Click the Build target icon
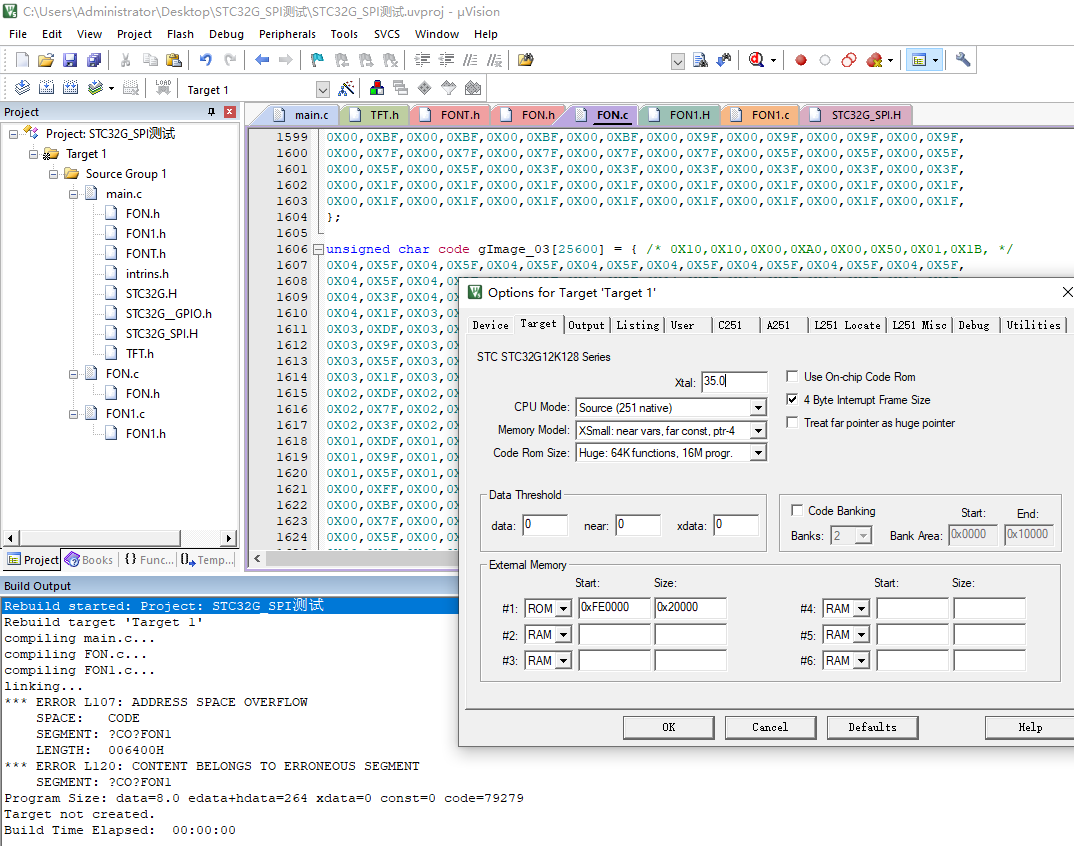The height and width of the screenshot is (846, 1074). pos(47,88)
